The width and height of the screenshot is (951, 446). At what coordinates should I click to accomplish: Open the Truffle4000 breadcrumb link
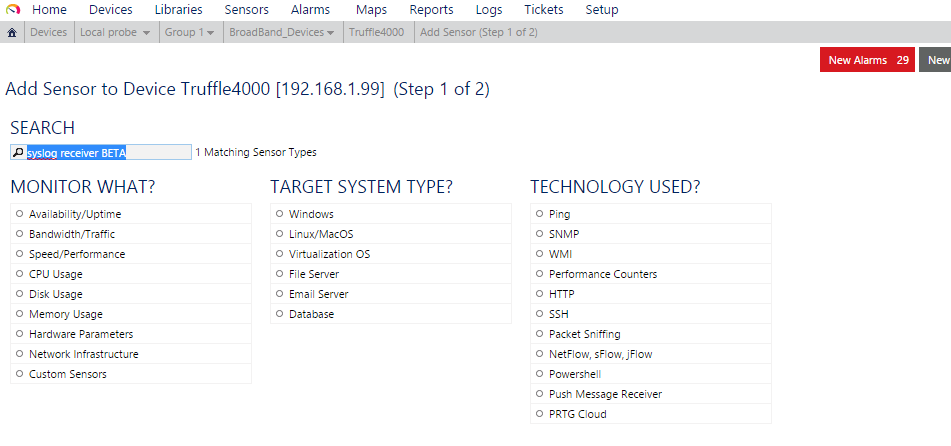pyautogui.click(x=377, y=33)
